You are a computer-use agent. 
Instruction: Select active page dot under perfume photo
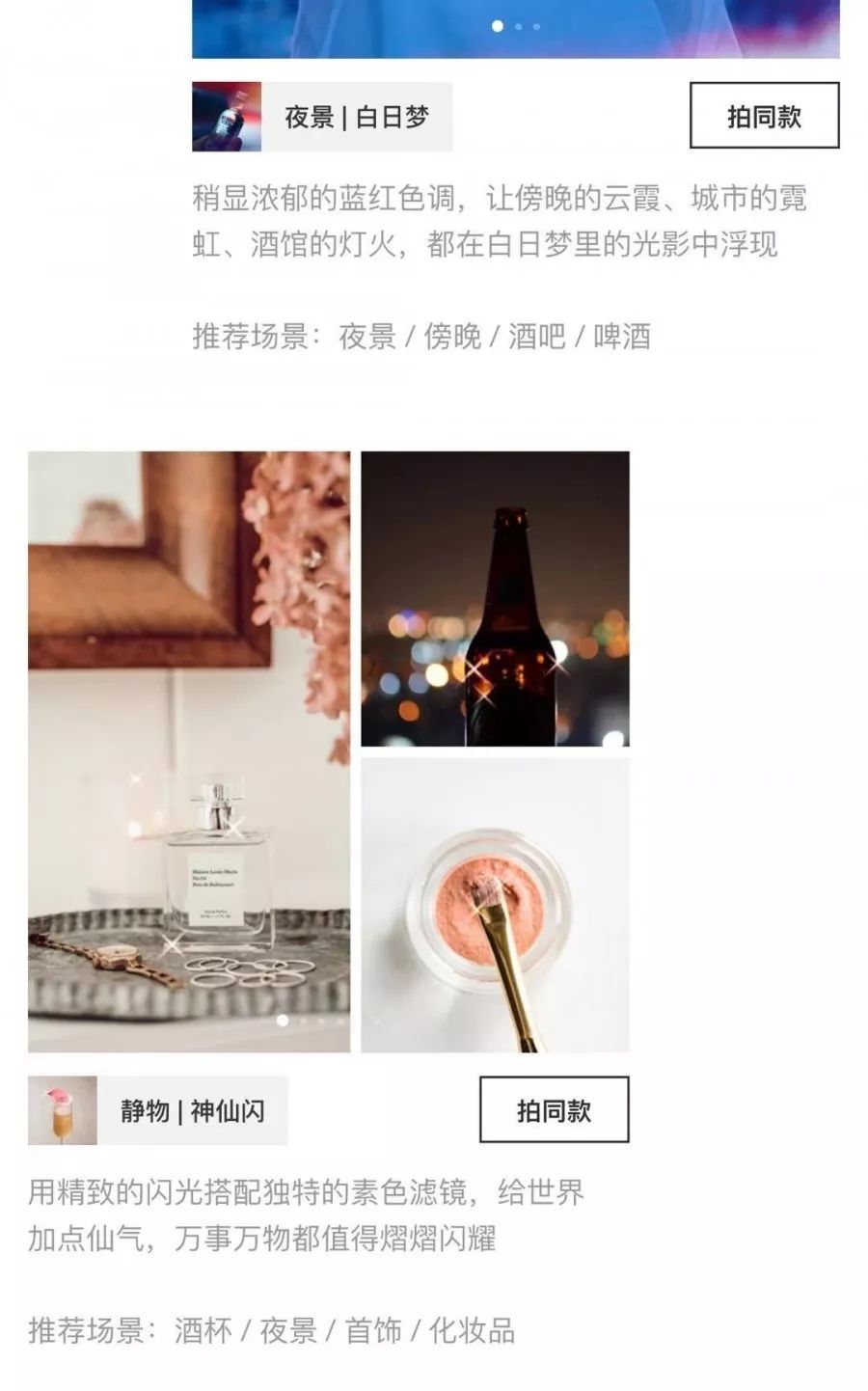click(283, 1020)
